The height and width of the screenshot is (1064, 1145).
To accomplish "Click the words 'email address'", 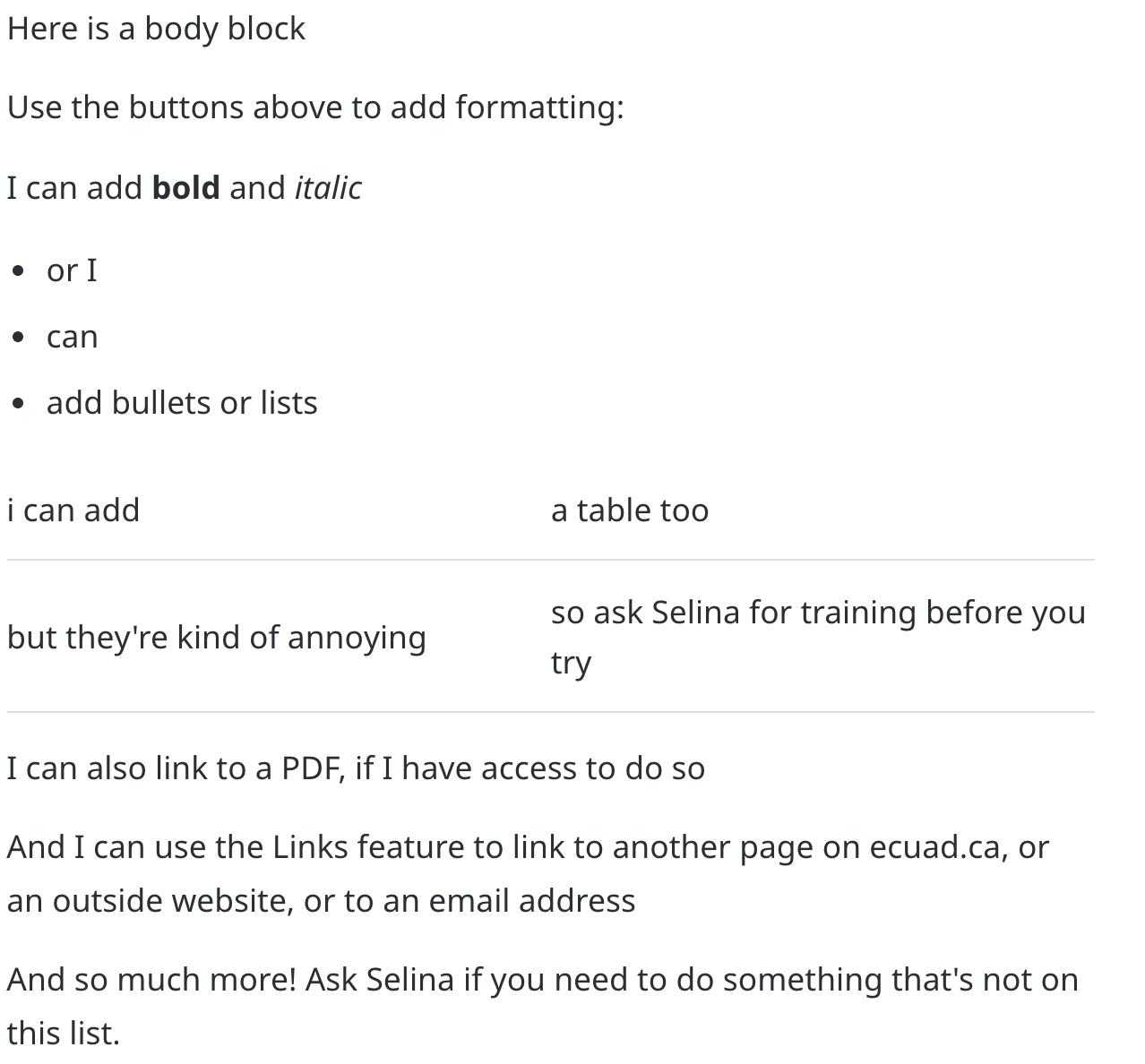I will click(532, 900).
